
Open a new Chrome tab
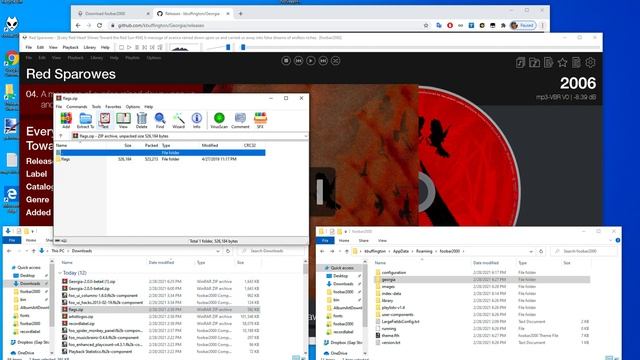(x=240, y=13)
